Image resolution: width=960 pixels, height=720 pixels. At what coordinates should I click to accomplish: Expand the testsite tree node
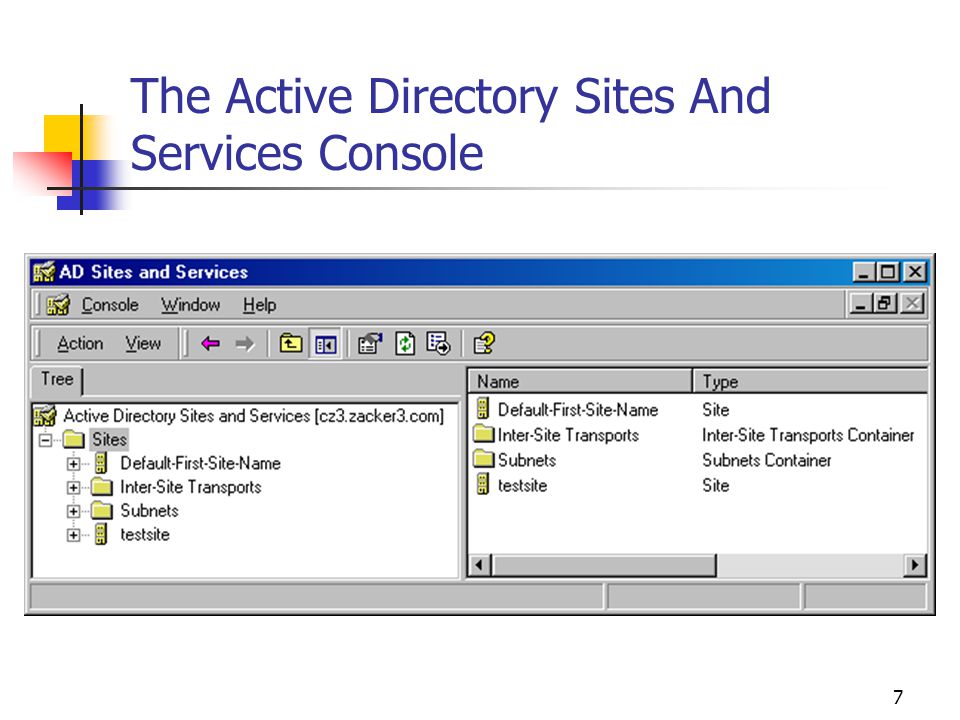[x=73, y=535]
